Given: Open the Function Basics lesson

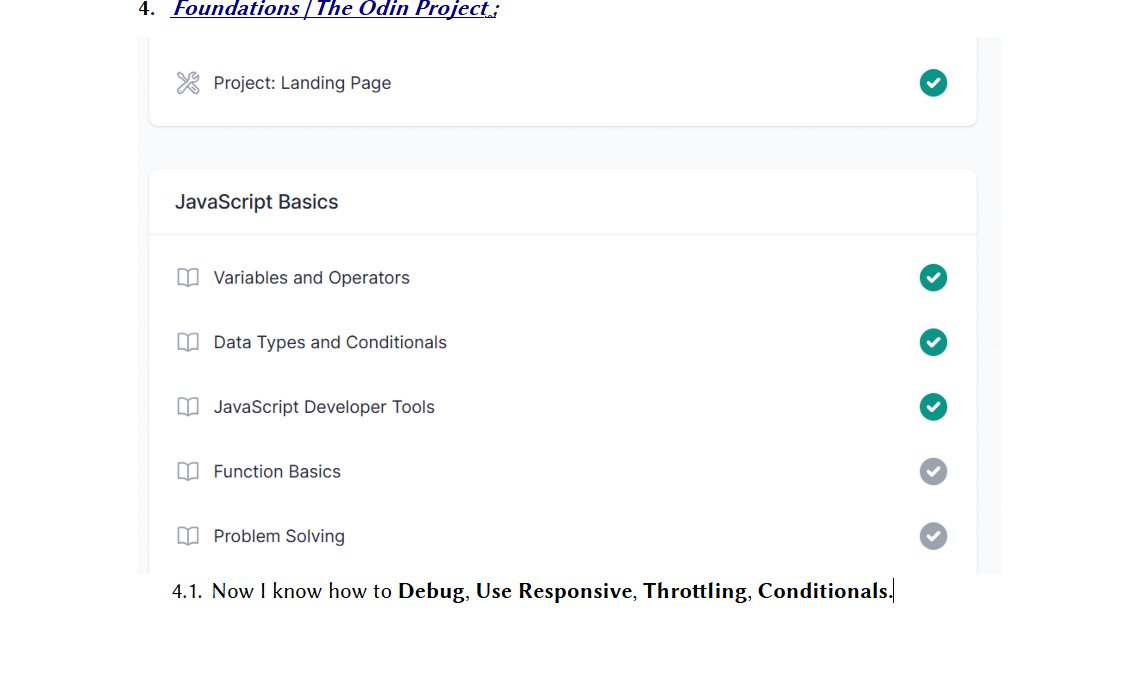Looking at the screenshot, I should [x=277, y=471].
